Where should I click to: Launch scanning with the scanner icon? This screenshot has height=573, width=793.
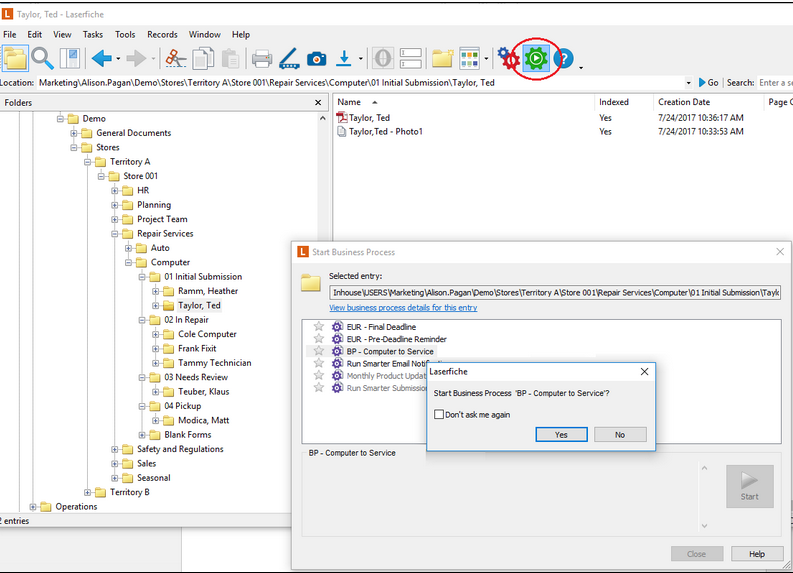pyautogui.click(x=289, y=59)
